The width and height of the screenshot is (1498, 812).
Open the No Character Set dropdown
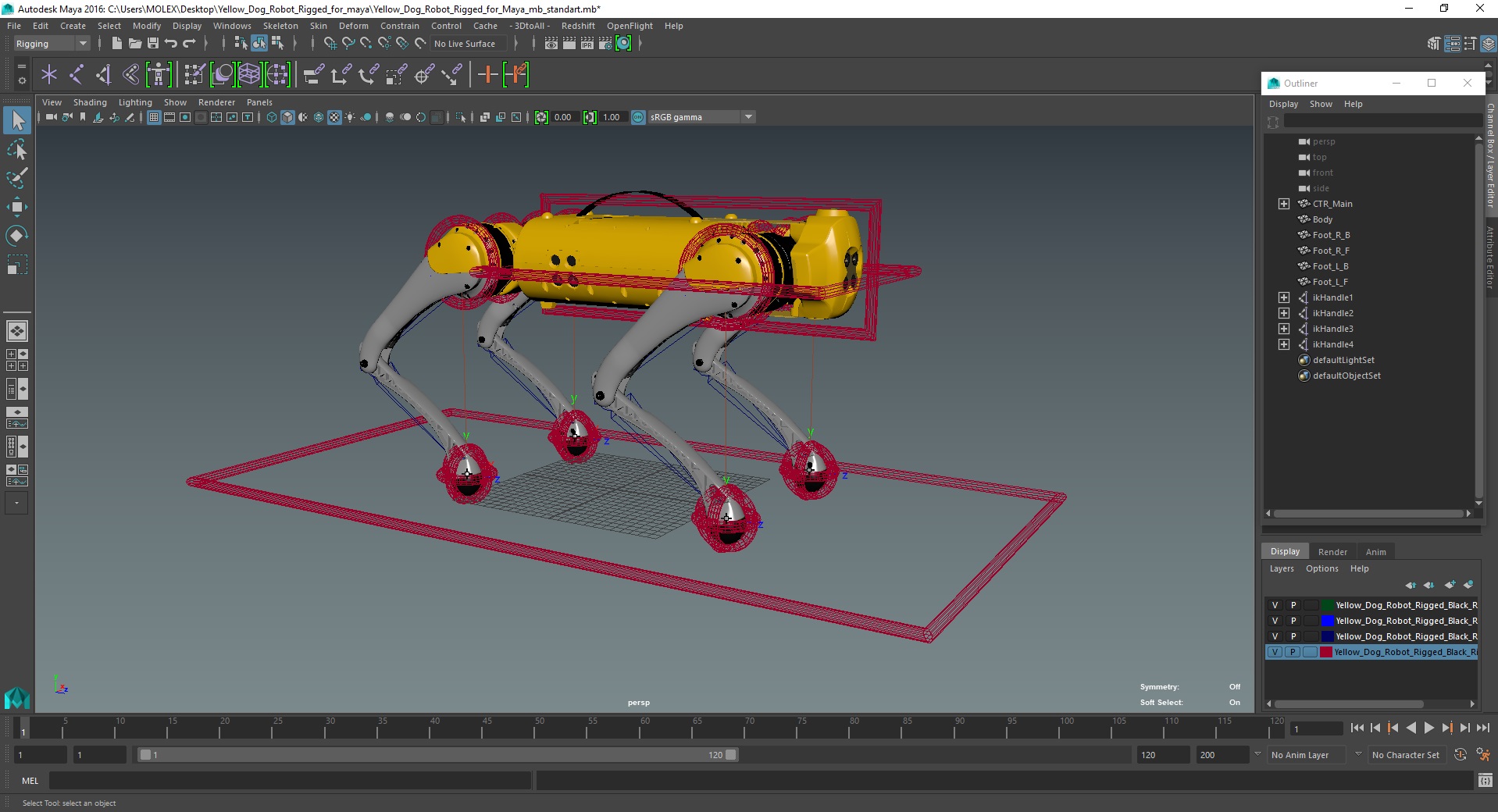(x=1406, y=755)
